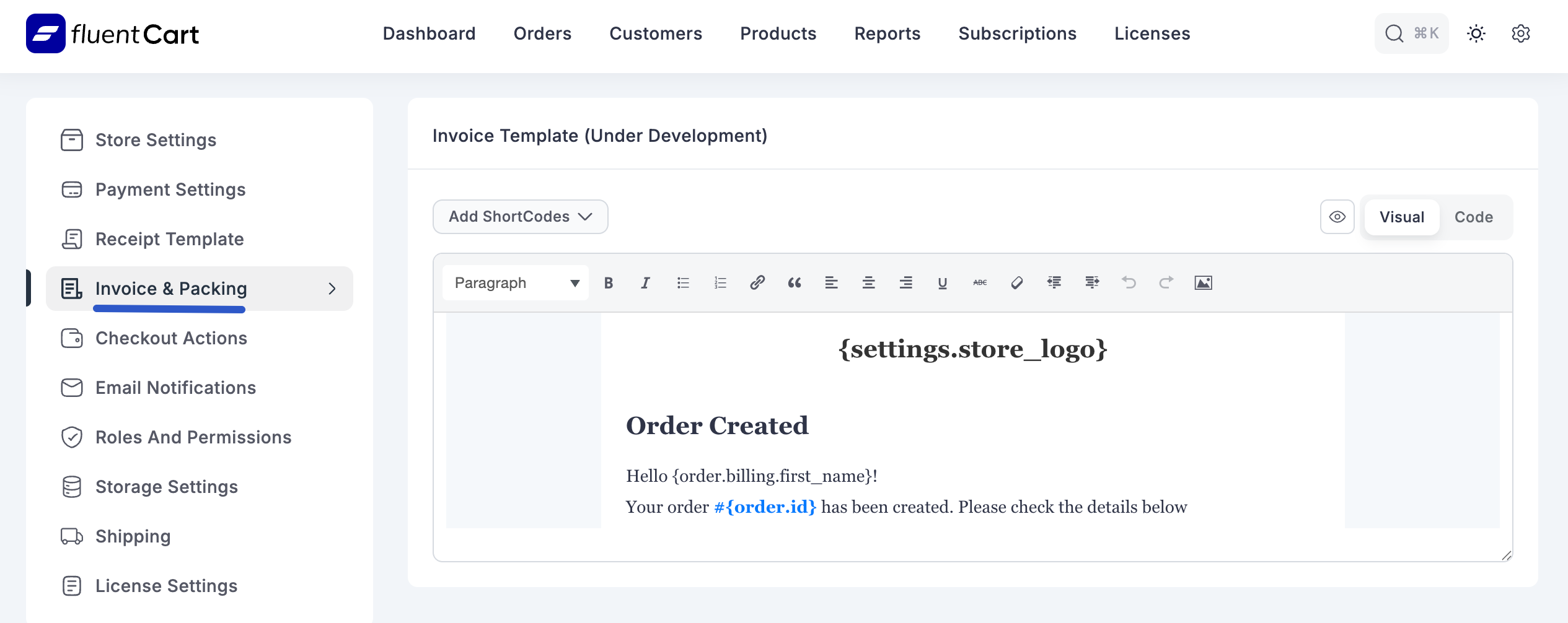This screenshot has width=1568, height=623.
Task: Switch editor to Code mode
Action: pos(1473,217)
